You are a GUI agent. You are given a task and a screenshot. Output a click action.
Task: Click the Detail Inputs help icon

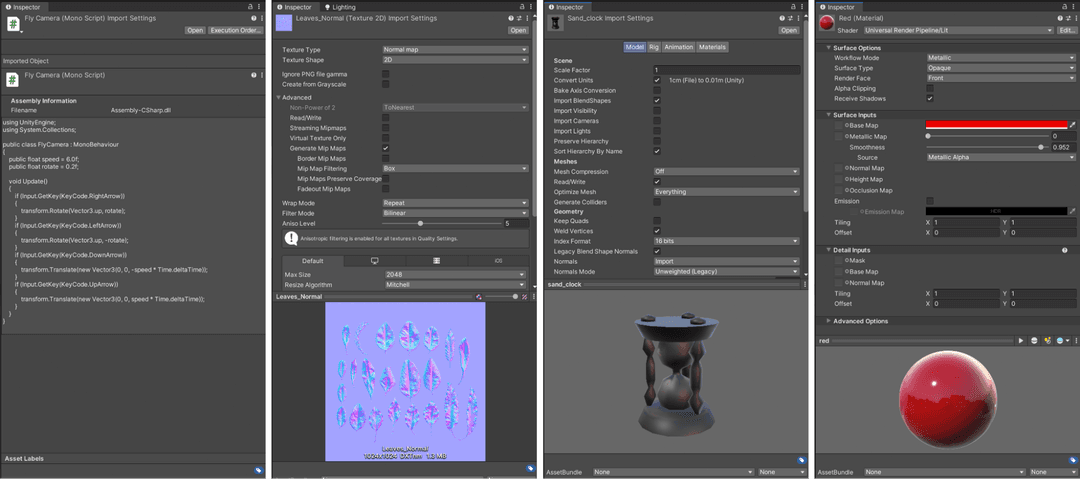click(x=1065, y=250)
